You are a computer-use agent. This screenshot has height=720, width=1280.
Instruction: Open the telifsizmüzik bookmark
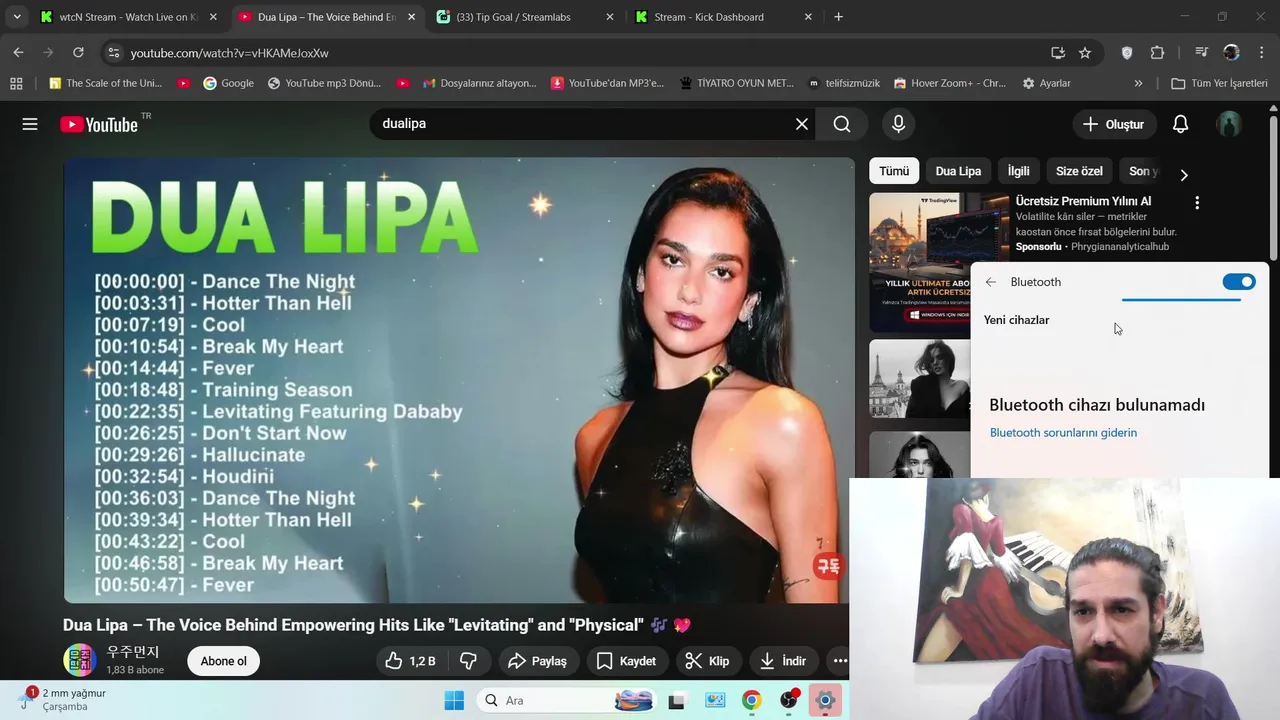(x=844, y=83)
